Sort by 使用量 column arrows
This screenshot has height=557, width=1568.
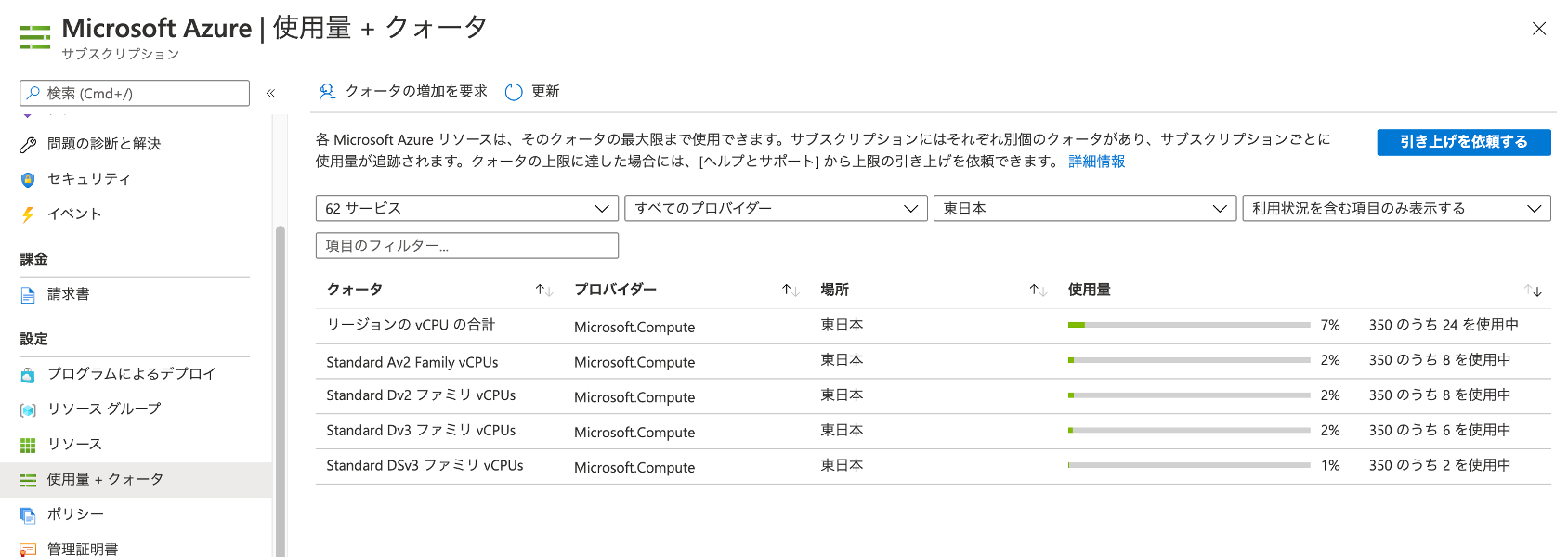(1533, 291)
